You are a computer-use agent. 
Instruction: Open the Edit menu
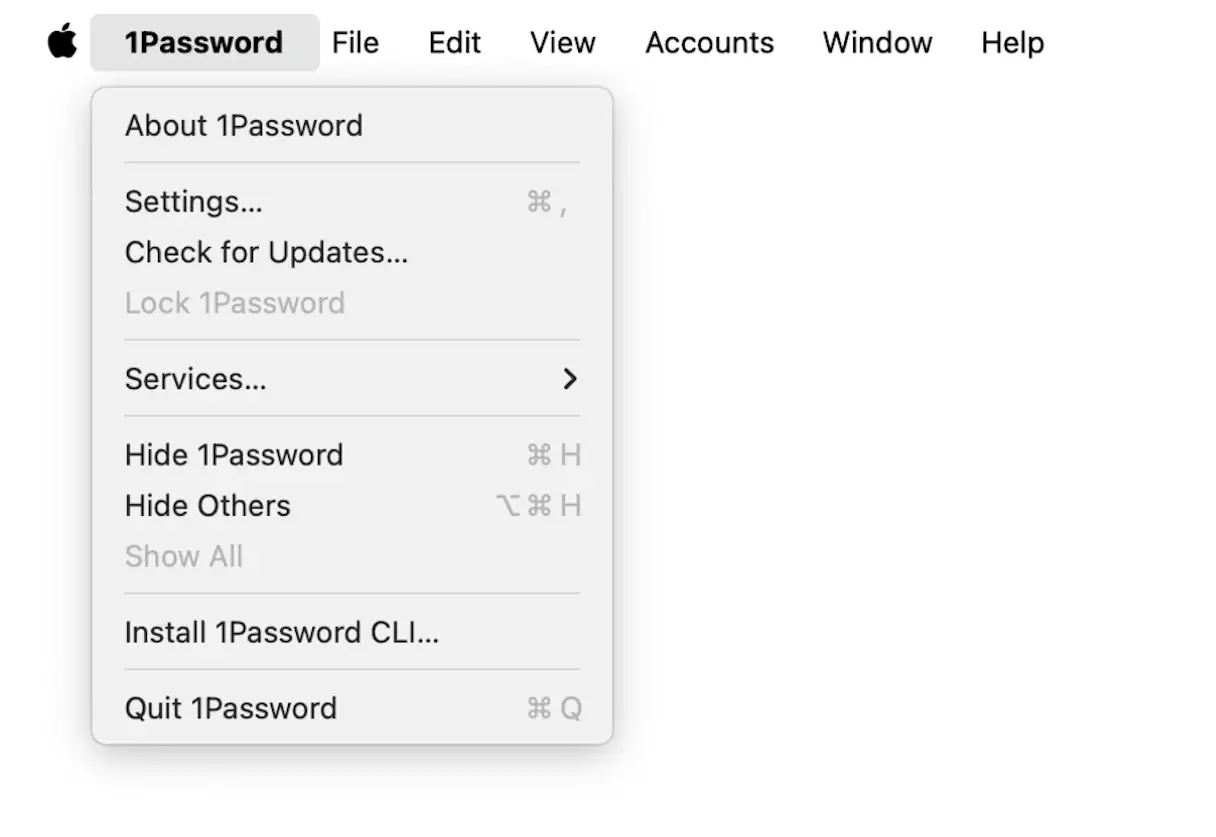pos(454,42)
